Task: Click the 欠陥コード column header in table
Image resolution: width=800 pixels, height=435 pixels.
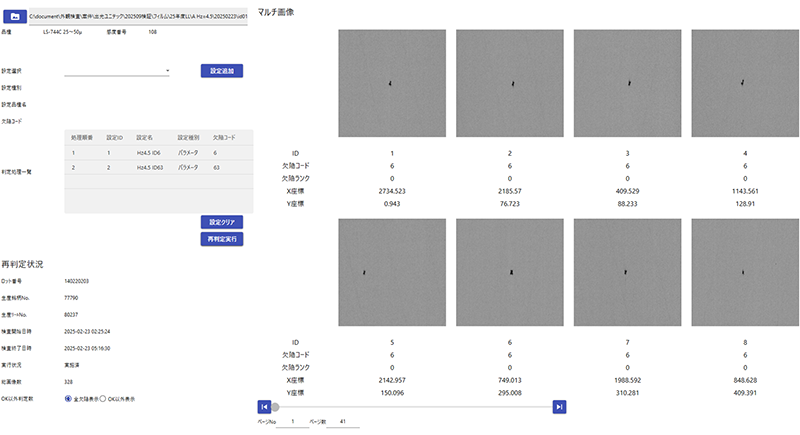Action: [224, 138]
